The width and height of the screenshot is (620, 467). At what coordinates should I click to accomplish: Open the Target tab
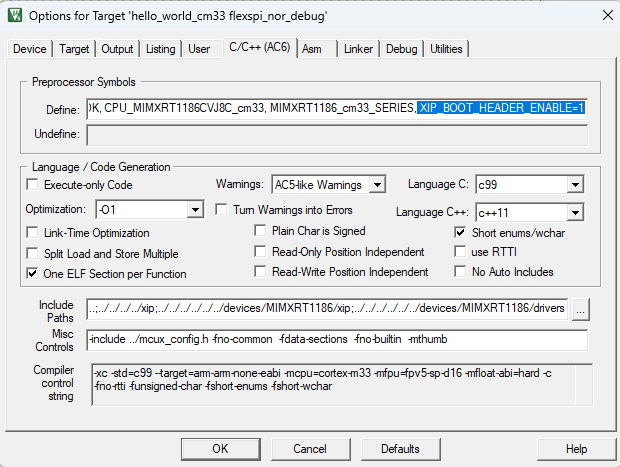pos(74,49)
